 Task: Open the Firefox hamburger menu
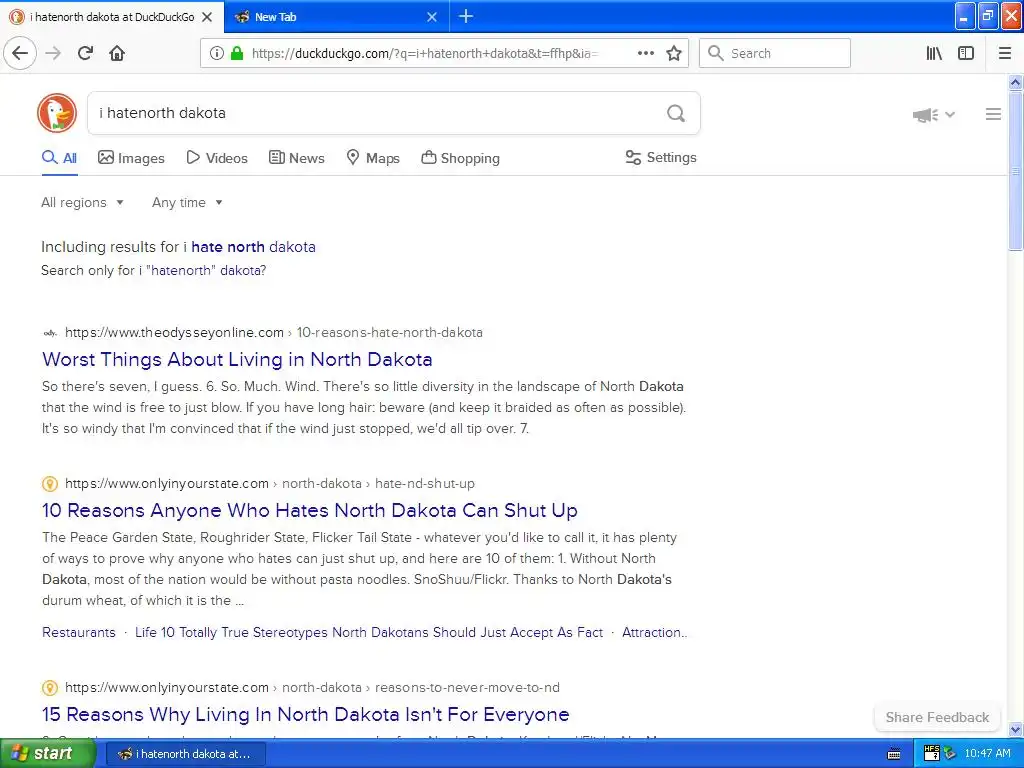pyautogui.click(x=1005, y=53)
